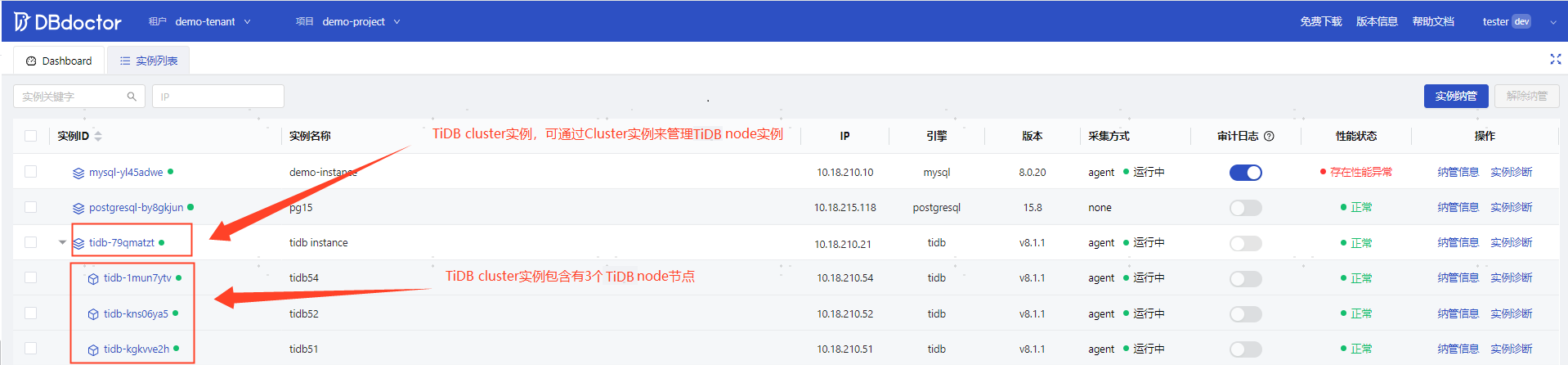This screenshot has height=365, width=1568.
Task: Open the demo-tenant tenant dropdown
Action: coord(213,22)
